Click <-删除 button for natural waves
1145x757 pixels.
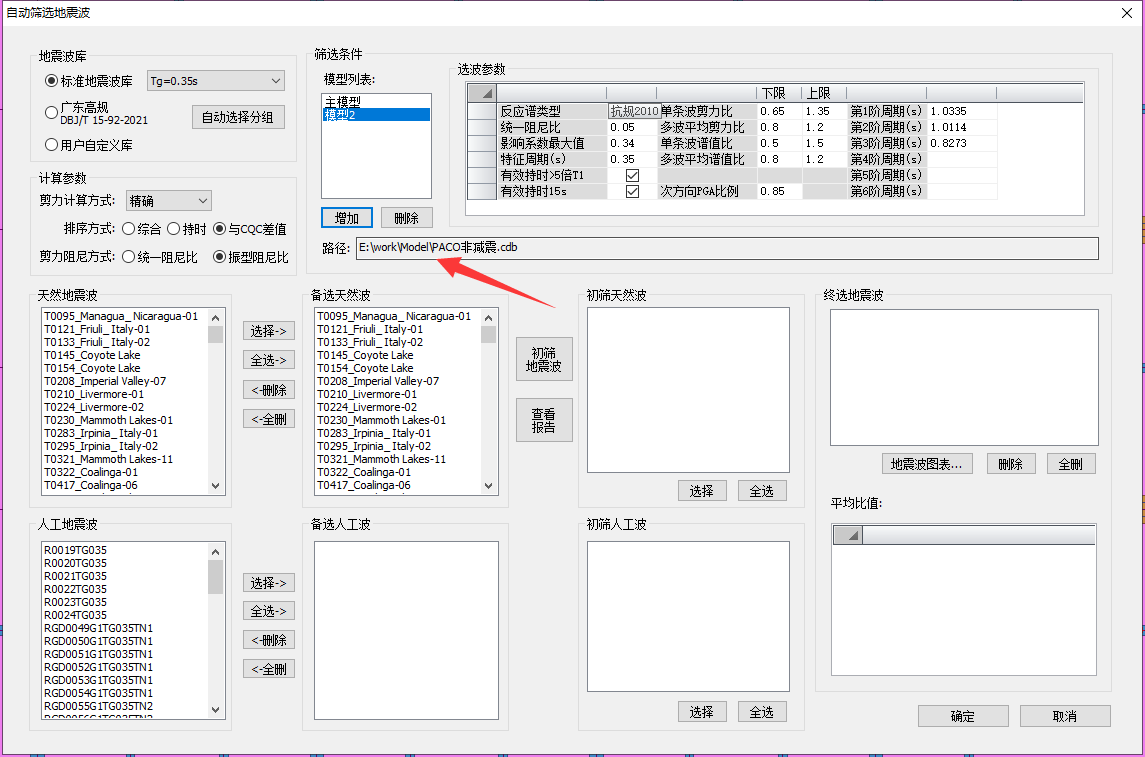tap(269, 390)
